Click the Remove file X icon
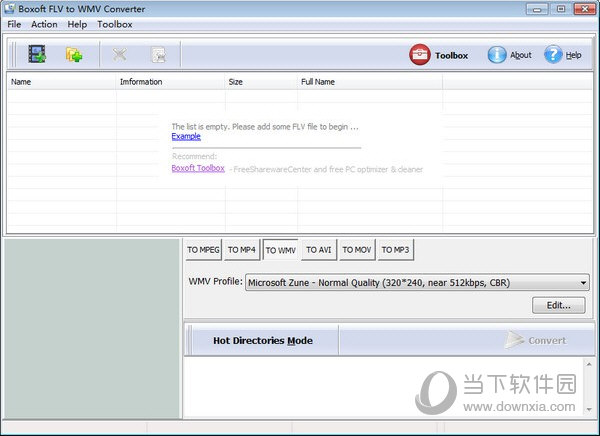 pyautogui.click(x=120, y=55)
